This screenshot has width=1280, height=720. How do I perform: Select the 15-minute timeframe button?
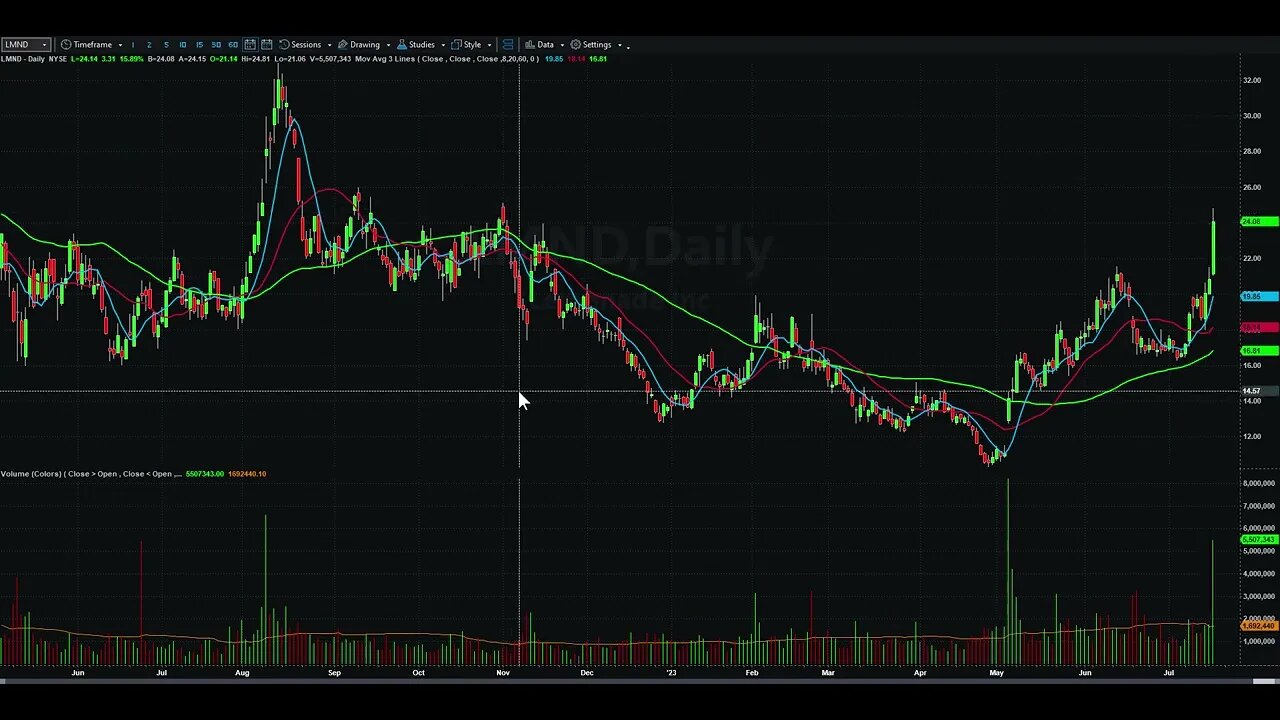coord(199,45)
